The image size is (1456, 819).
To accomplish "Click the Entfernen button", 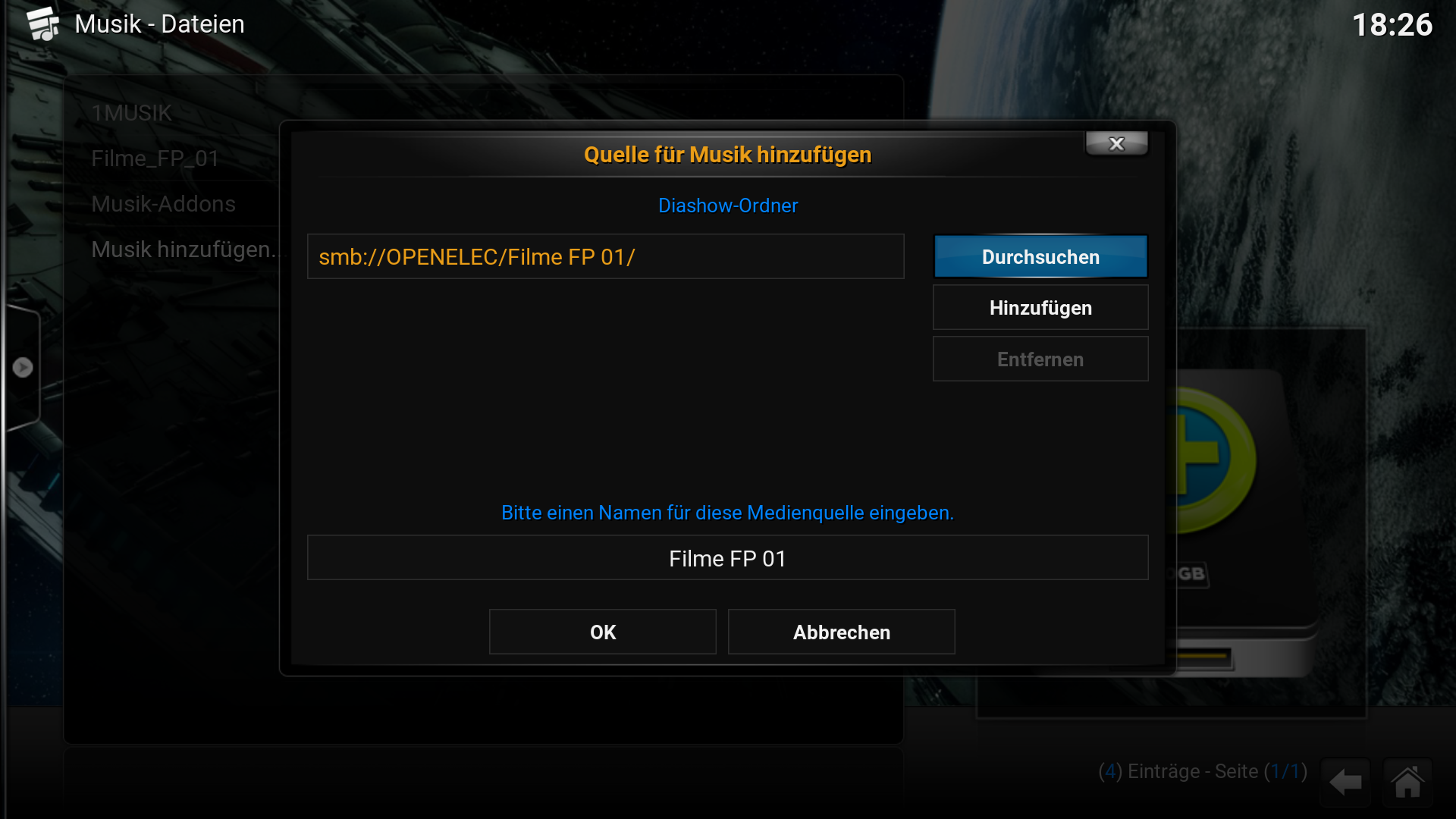I will pyautogui.click(x=1040, y=359).
